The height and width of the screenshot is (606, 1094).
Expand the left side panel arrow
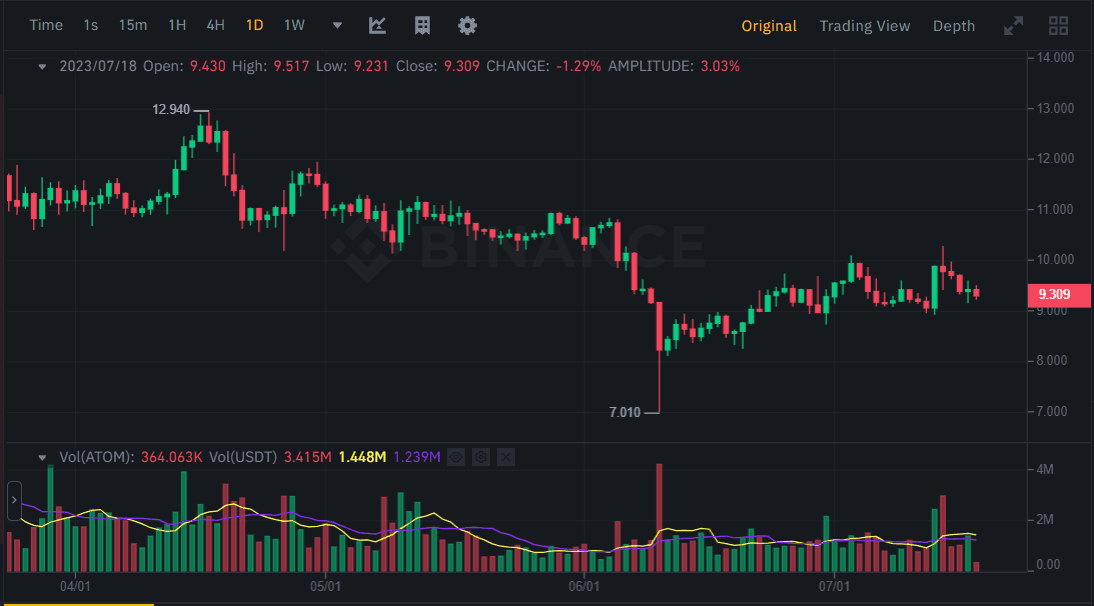pyautogui.click(x=14, y=499)
